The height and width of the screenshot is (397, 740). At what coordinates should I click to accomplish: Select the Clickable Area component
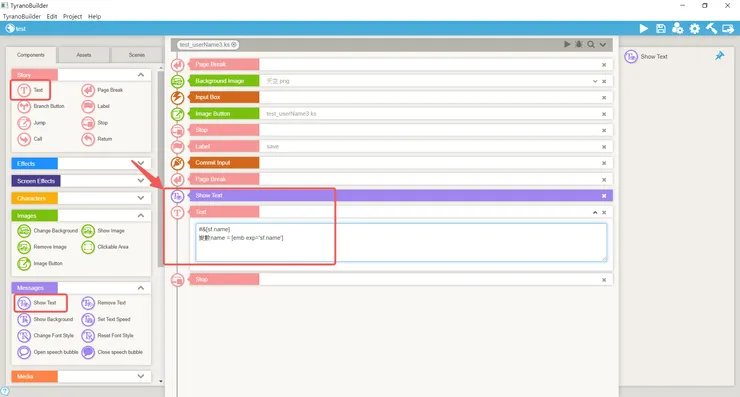105,247
